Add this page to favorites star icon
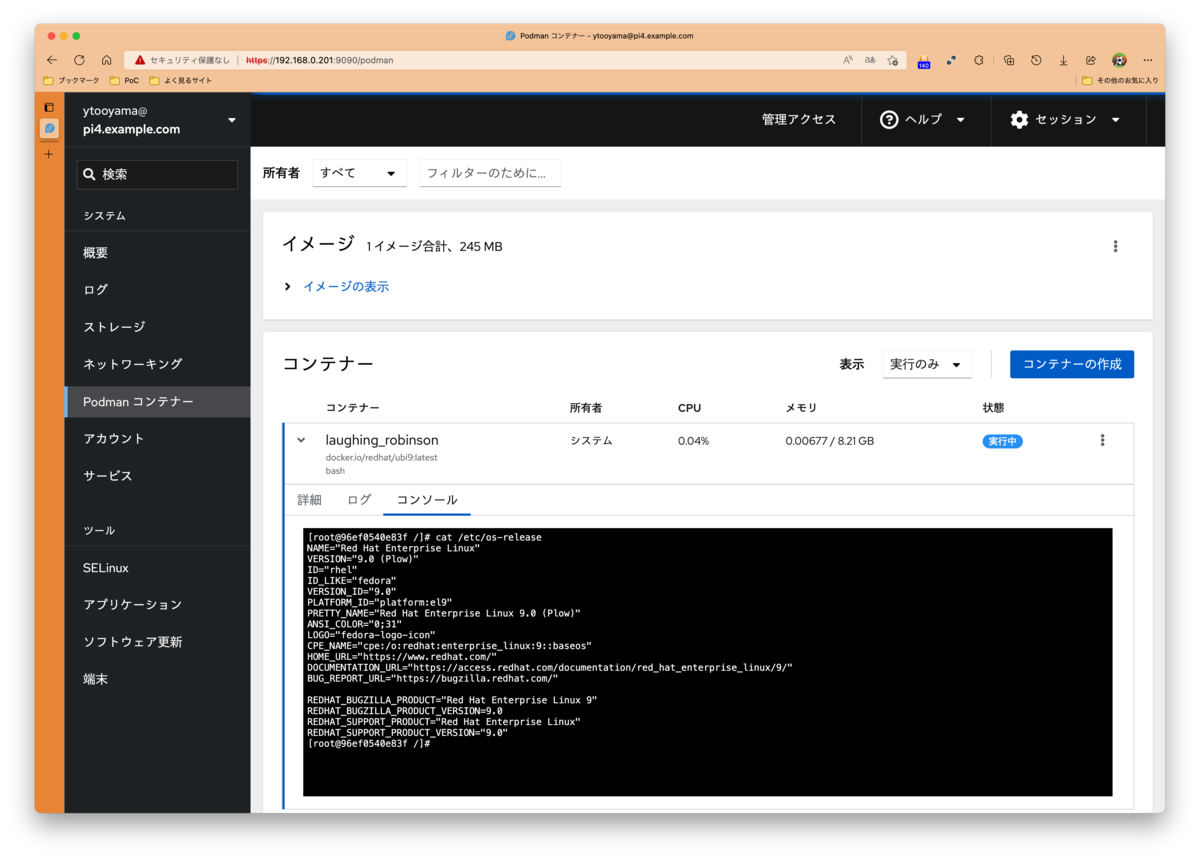Image resolution: width=1200 pixels, height=859 pixels. pos(893,60)
